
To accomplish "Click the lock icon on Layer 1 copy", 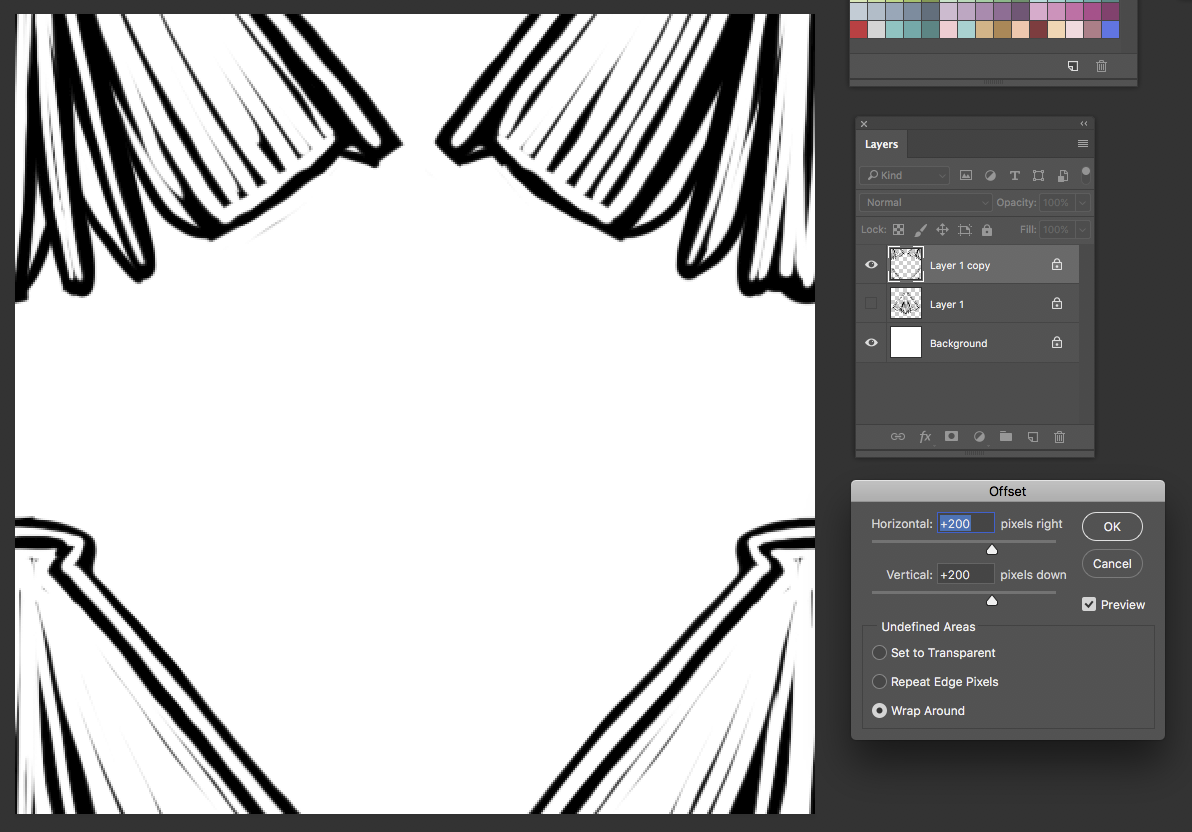I will coord(1057,265).
